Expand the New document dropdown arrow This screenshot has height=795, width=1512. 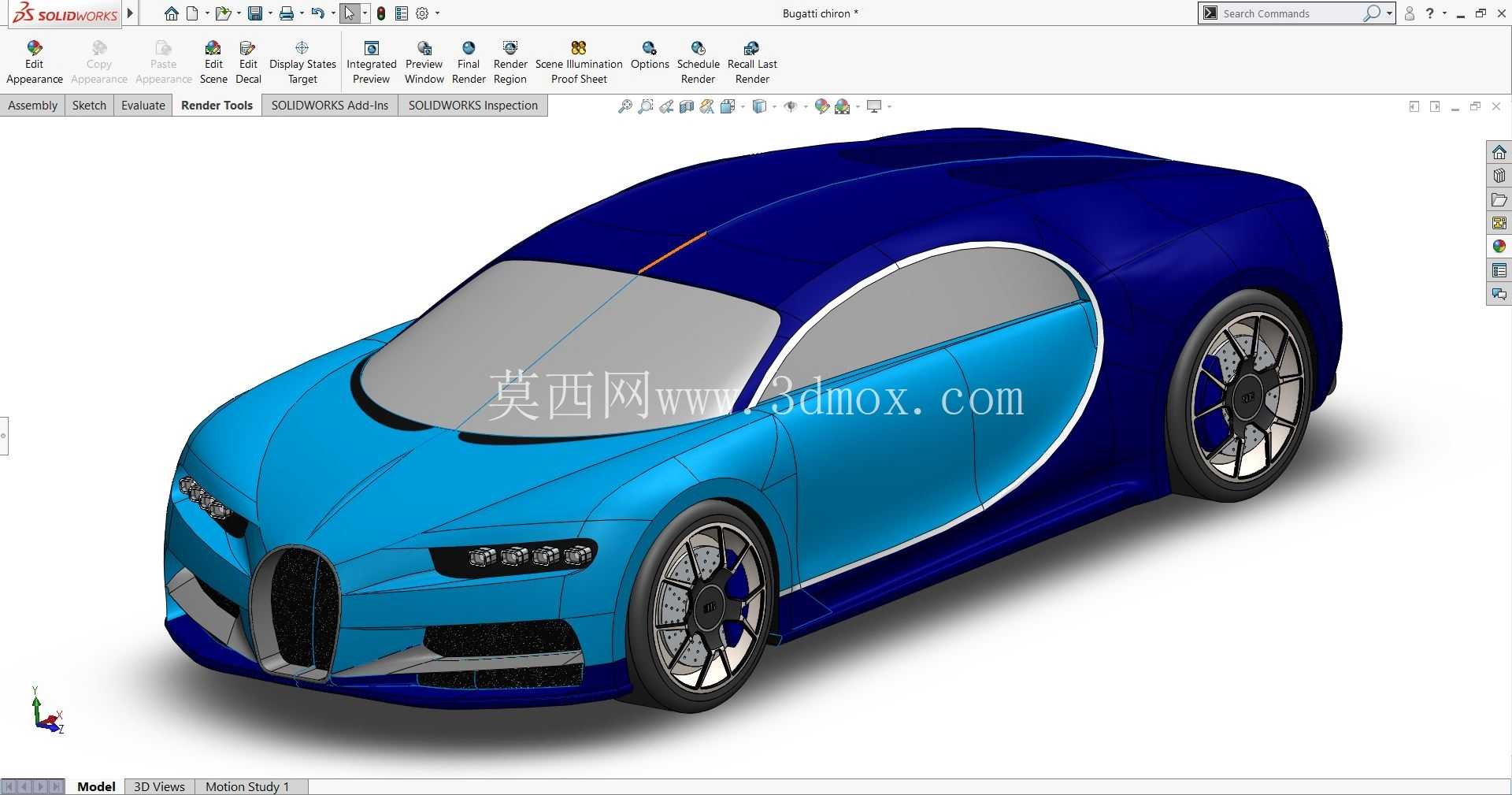click(207, 13)
